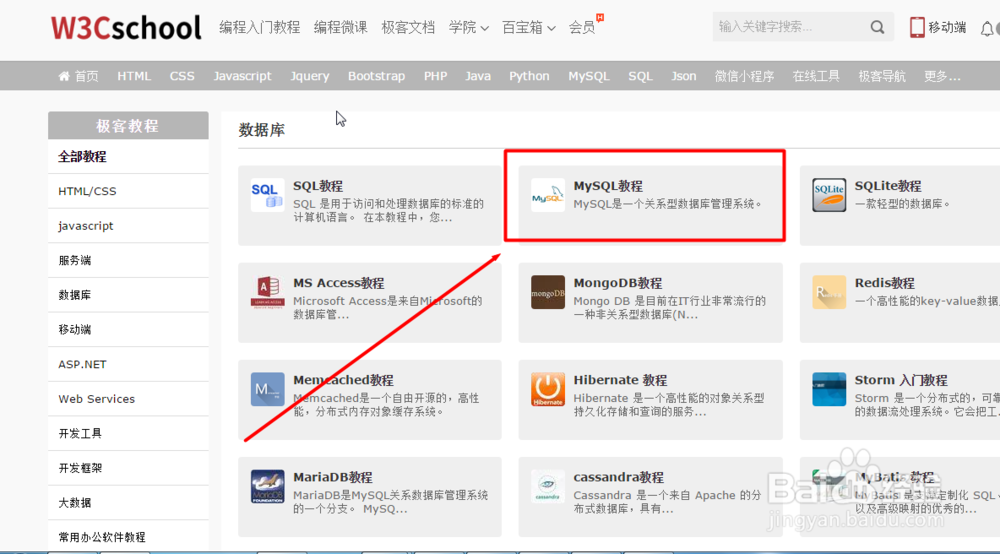Open the 更多… nav menu
This screenshot has width=1000, height=554.
(x=942, y=76)
